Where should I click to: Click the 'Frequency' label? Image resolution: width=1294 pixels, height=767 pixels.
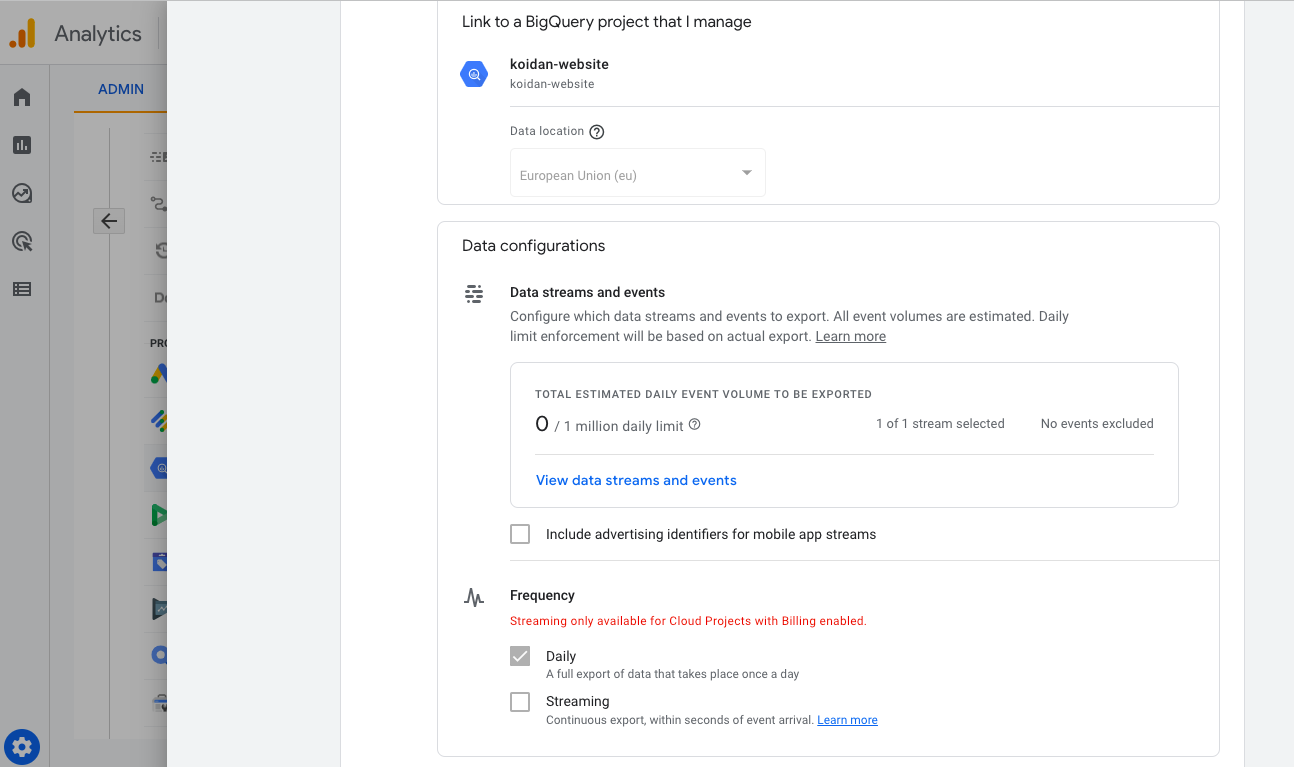coord(542,595)
